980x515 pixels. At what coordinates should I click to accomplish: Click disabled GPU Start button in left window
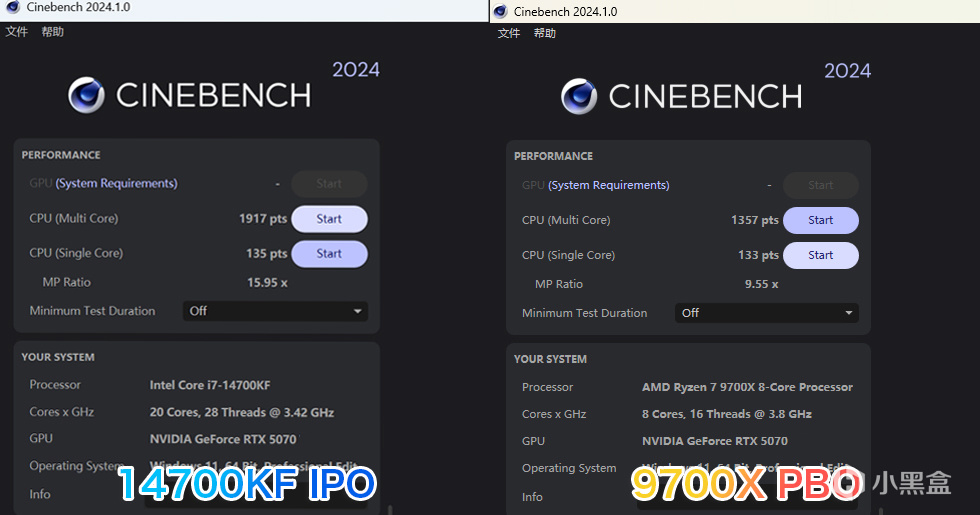click(329, 184)
